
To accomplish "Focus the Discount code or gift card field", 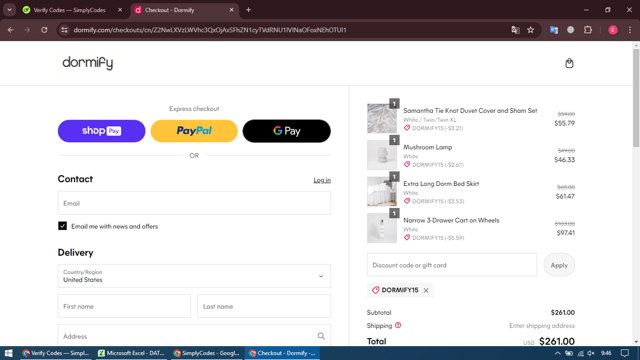I will (452, 265).
